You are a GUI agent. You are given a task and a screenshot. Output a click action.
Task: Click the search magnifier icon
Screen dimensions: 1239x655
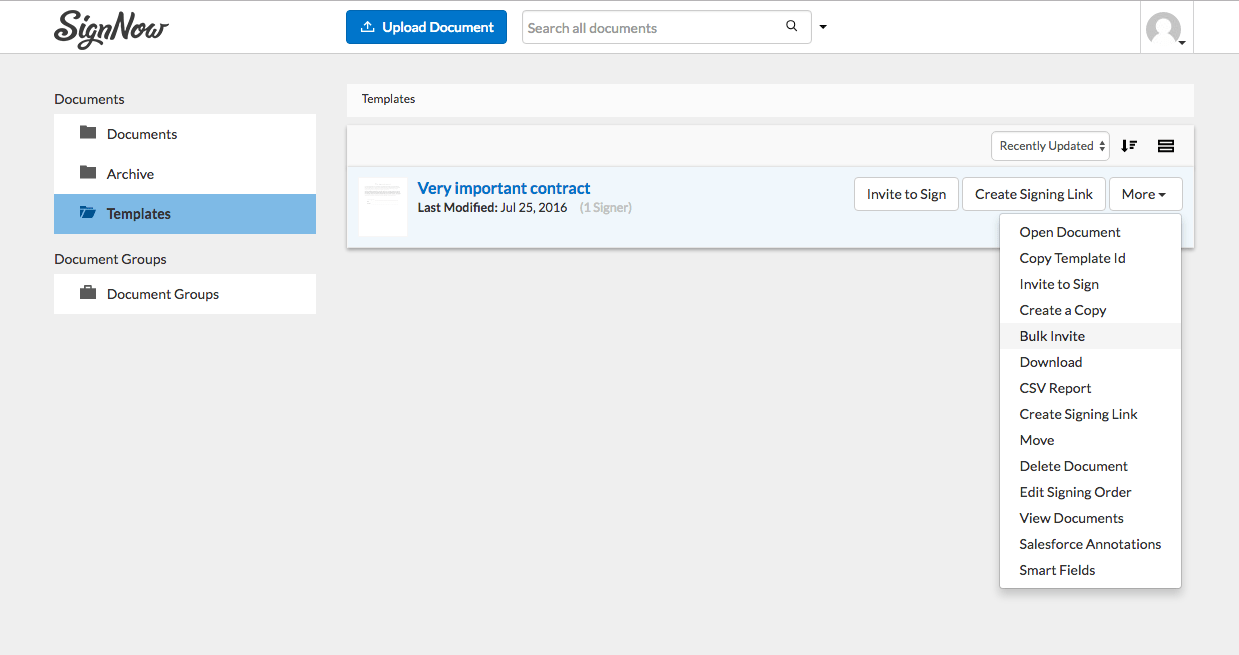point(790,26)
